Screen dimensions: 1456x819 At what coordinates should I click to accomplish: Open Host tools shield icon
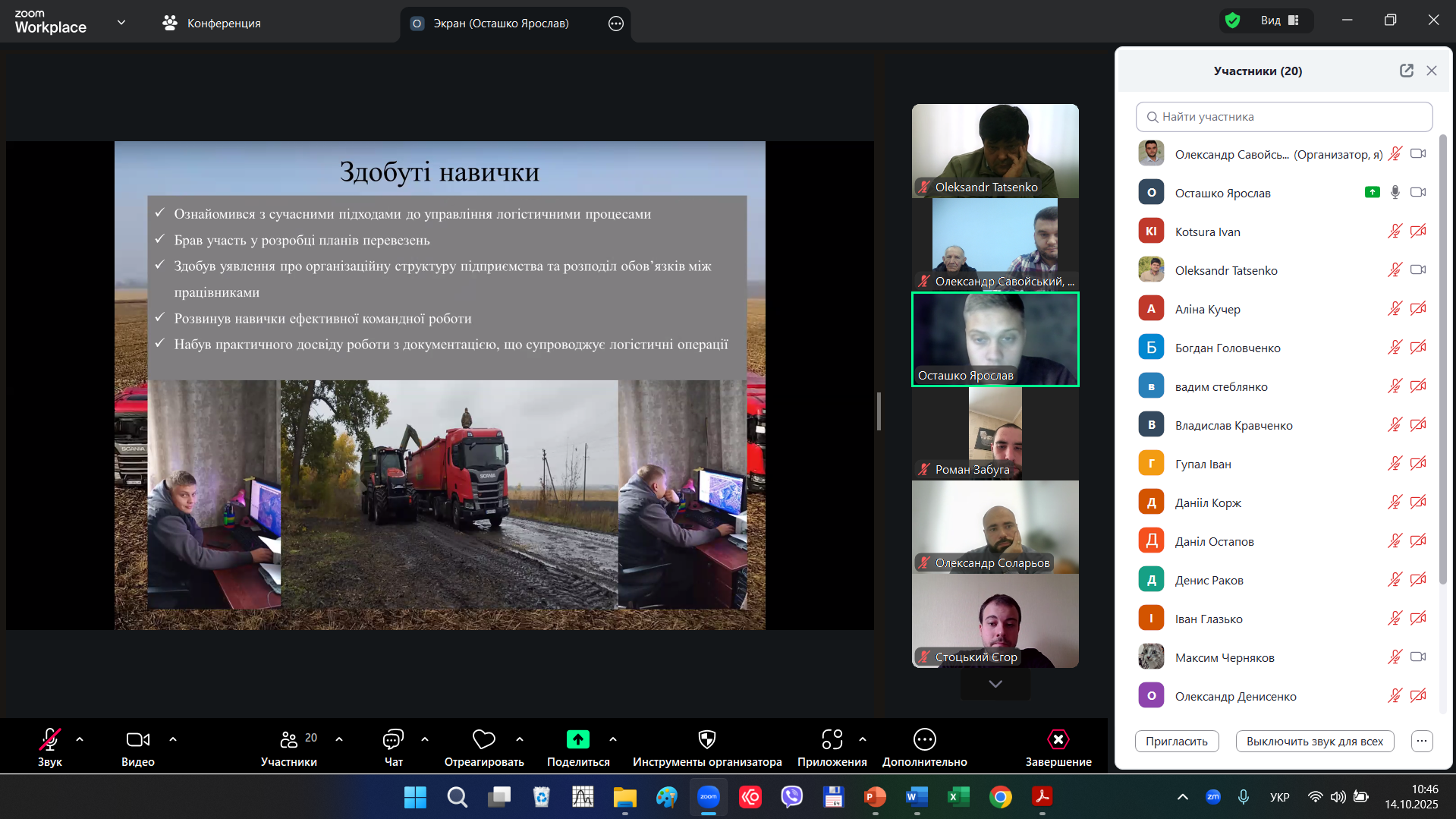[706, 739]
